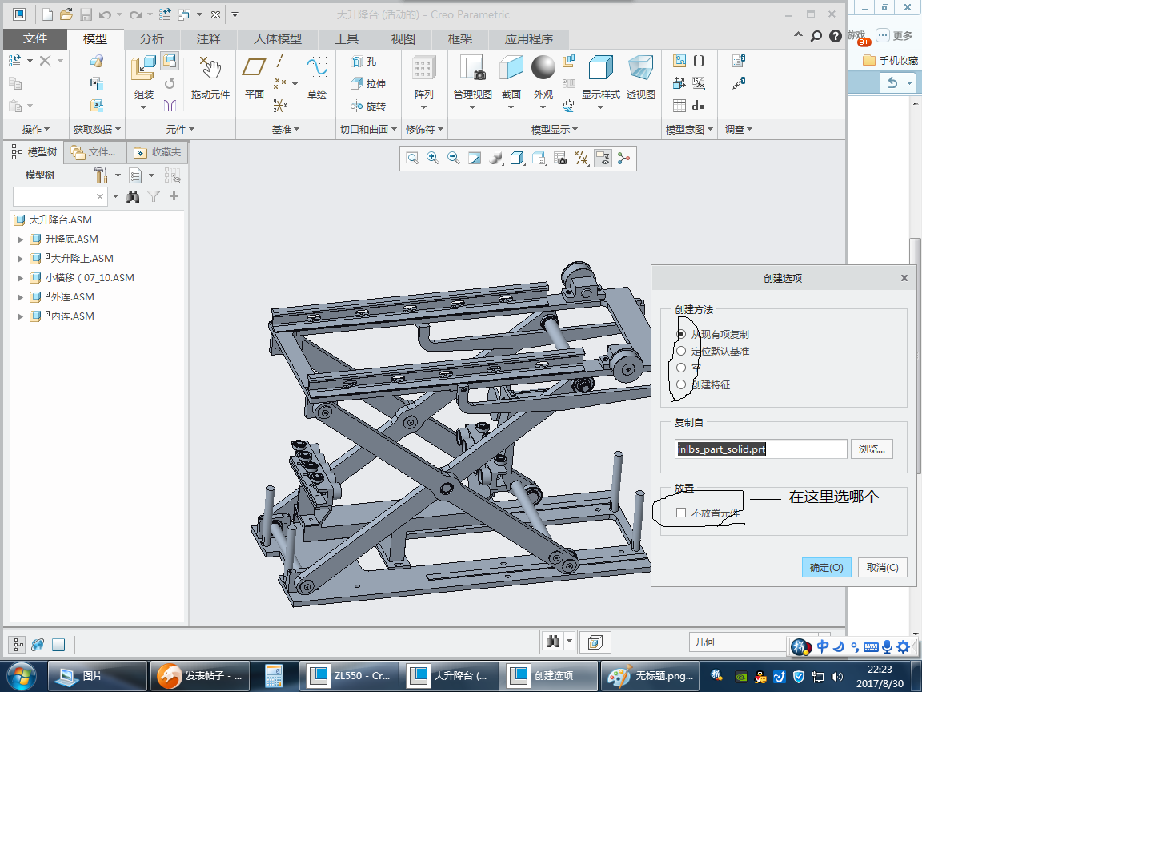This screenshot has width=1152, height=864.
Task: Open 无标题.png Paint taskbar item
Action: click(x=650, y=676)
